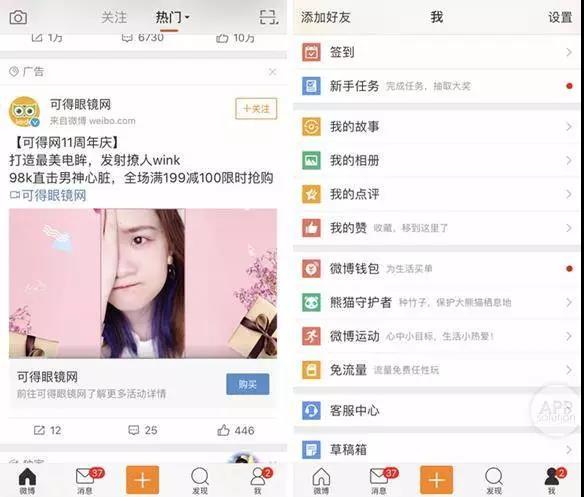The width and height of the screenshot is (584, 497).
Task: Tap the 新手任务 icon
Action: (x=311, y=86)
